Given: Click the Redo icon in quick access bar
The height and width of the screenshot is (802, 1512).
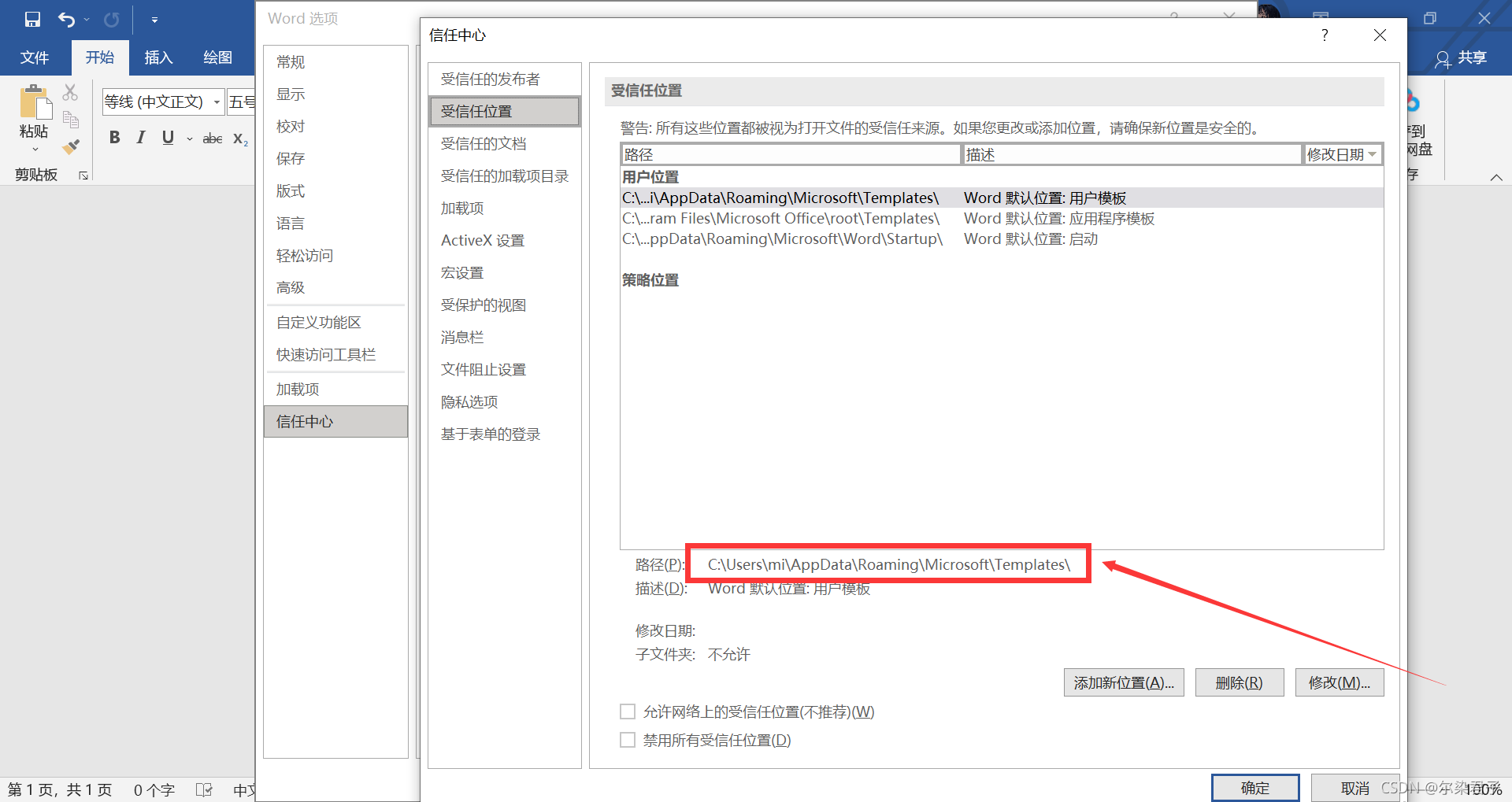Looking at the screenshot, I should (x=112, y=19).
